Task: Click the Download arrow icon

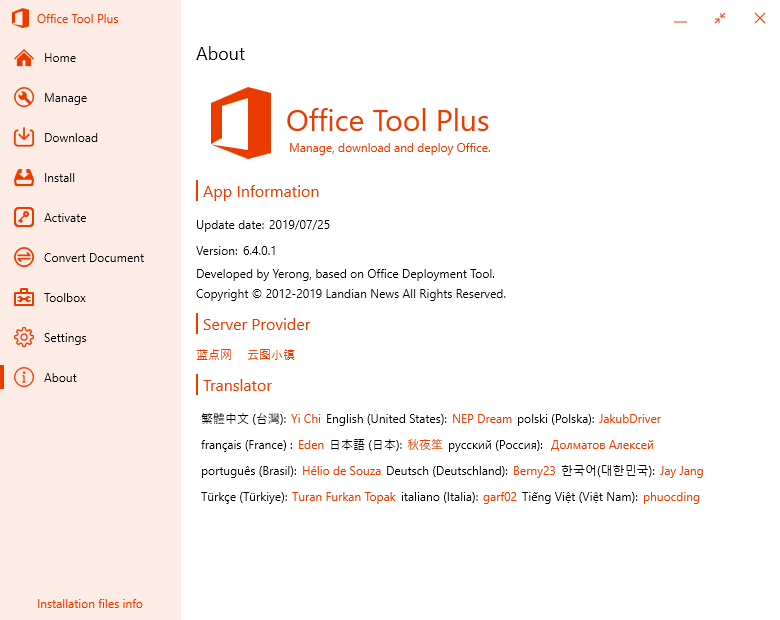Action: tap(24, 137)
